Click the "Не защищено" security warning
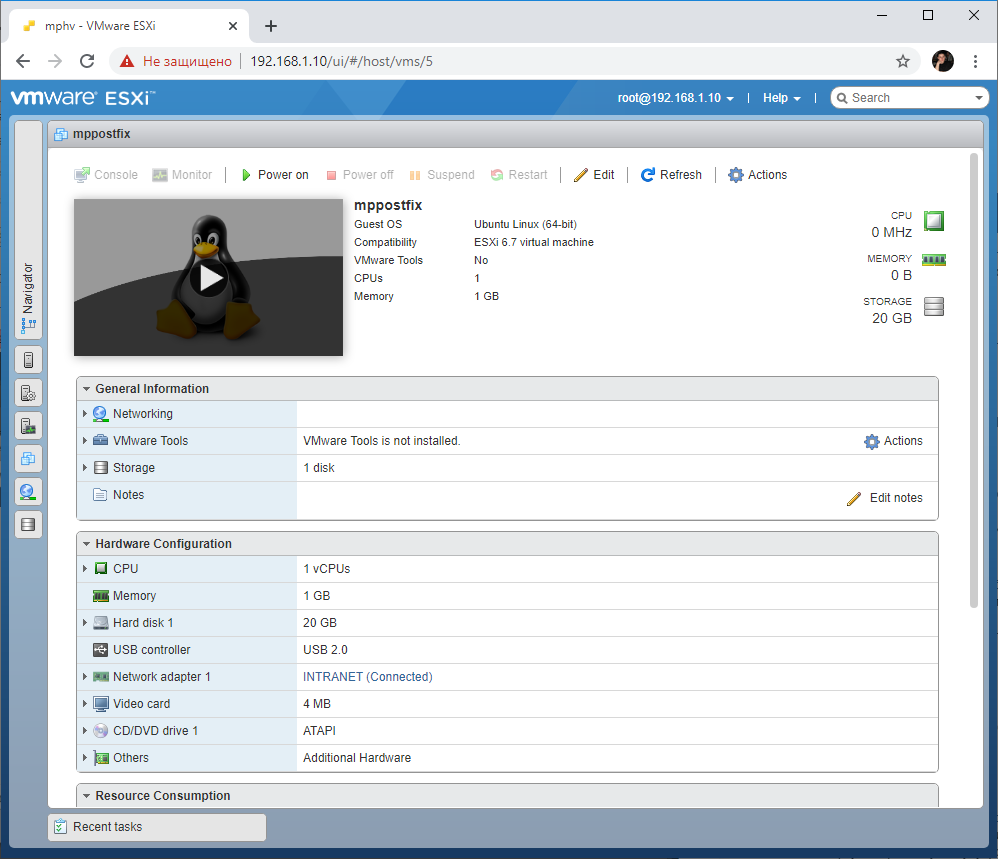 (x=176, y=61)
